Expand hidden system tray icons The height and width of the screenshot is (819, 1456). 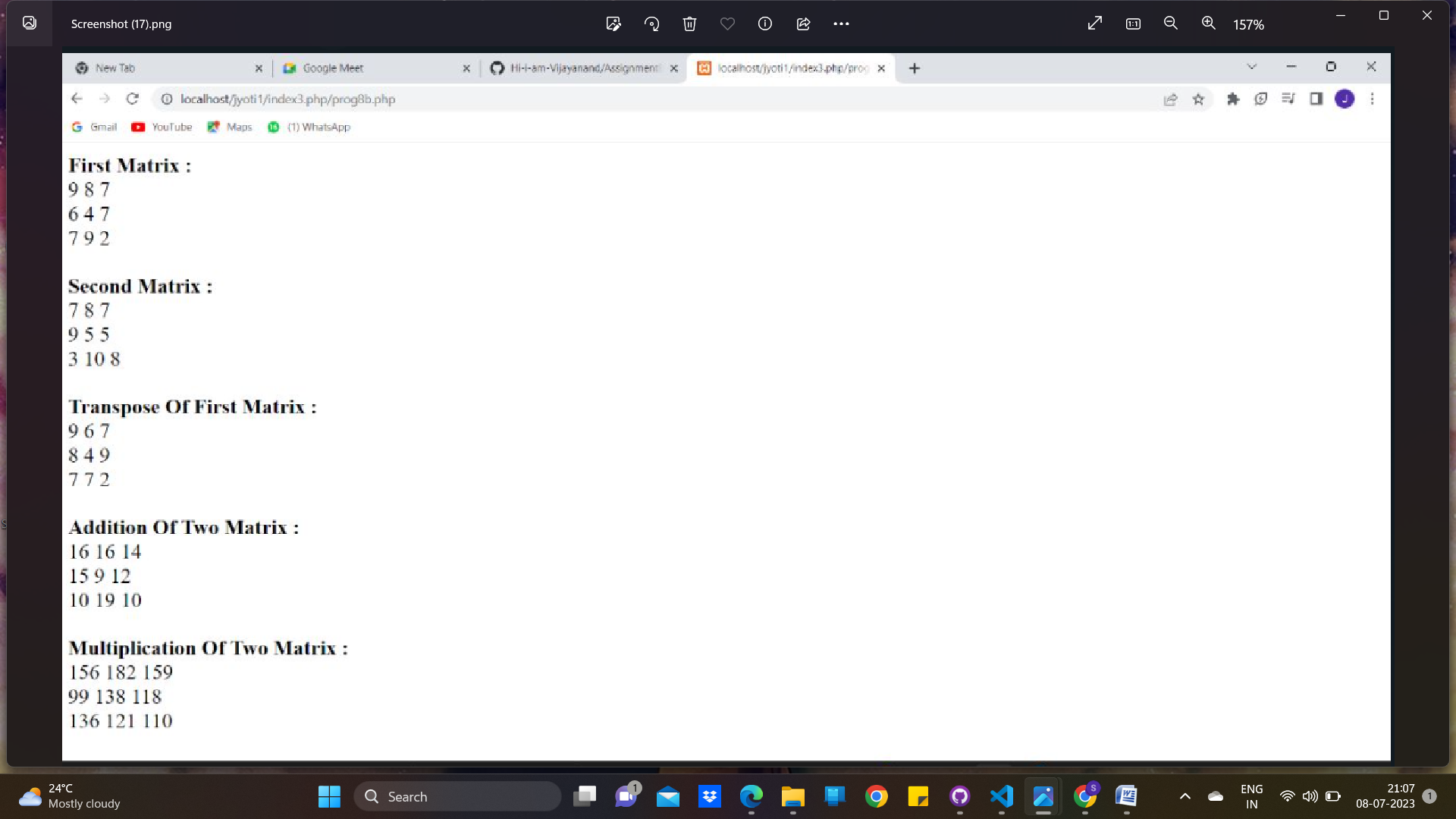1185,796
